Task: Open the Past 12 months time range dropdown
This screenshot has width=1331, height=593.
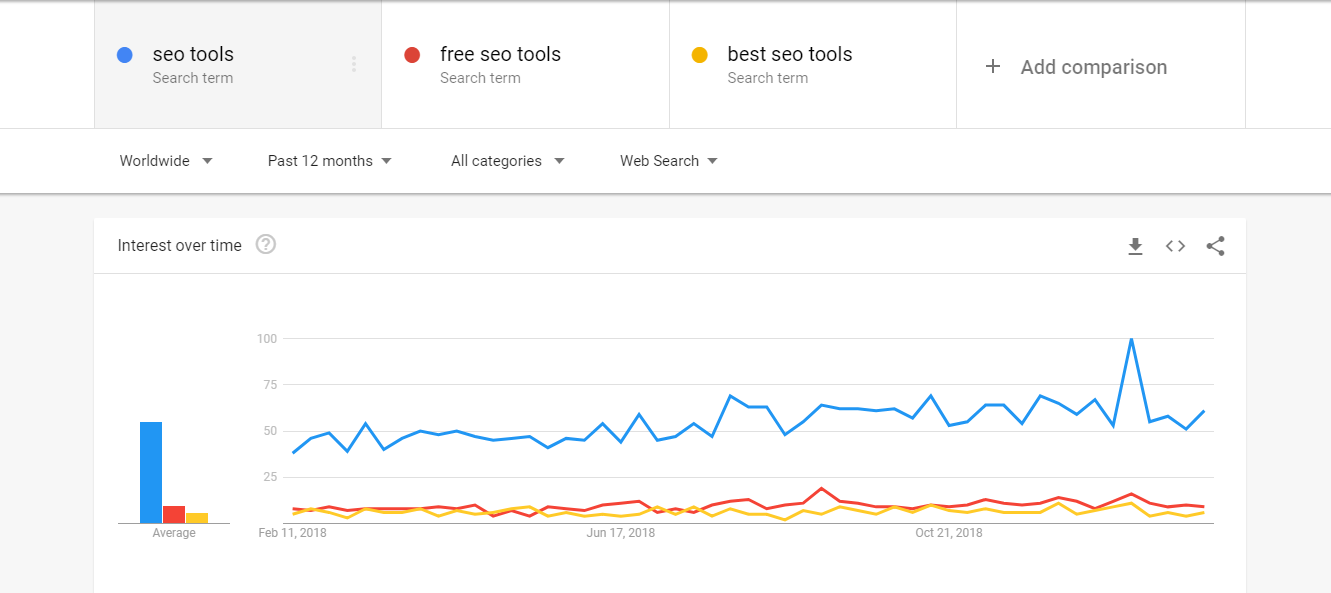Action: pyautogui.click(x=329, y=161)
